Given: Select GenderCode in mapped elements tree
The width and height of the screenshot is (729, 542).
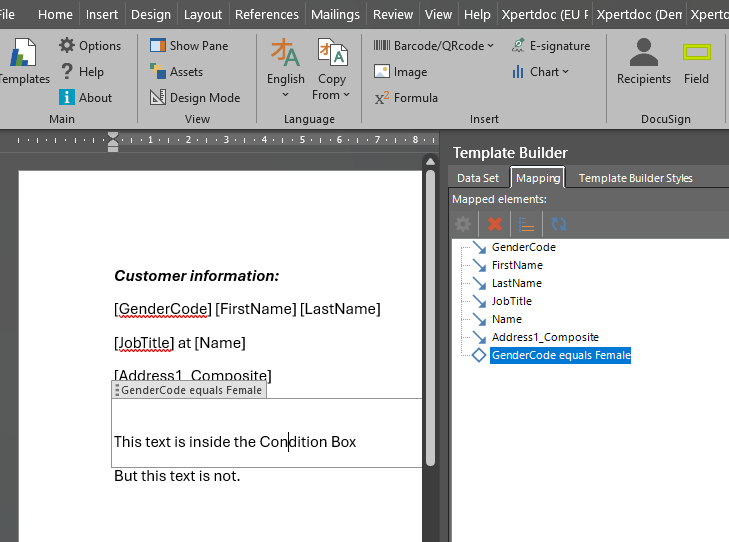Looking at the screenshot, I should [x=524, y=247].
